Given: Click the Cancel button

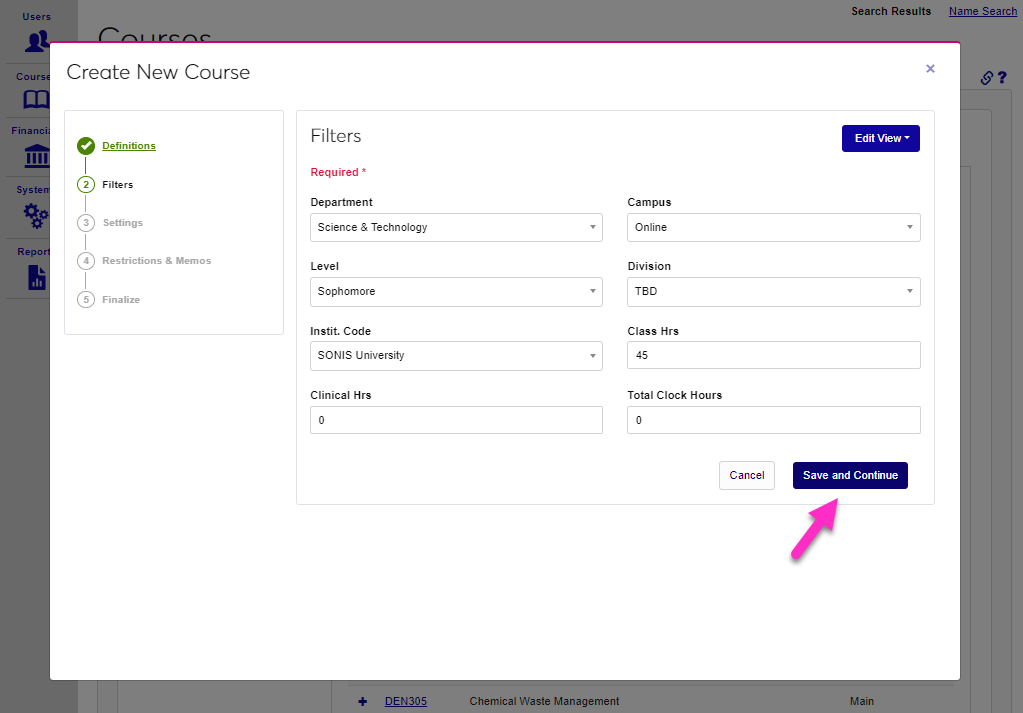Looking at the screenshot, I should [746, 475].
